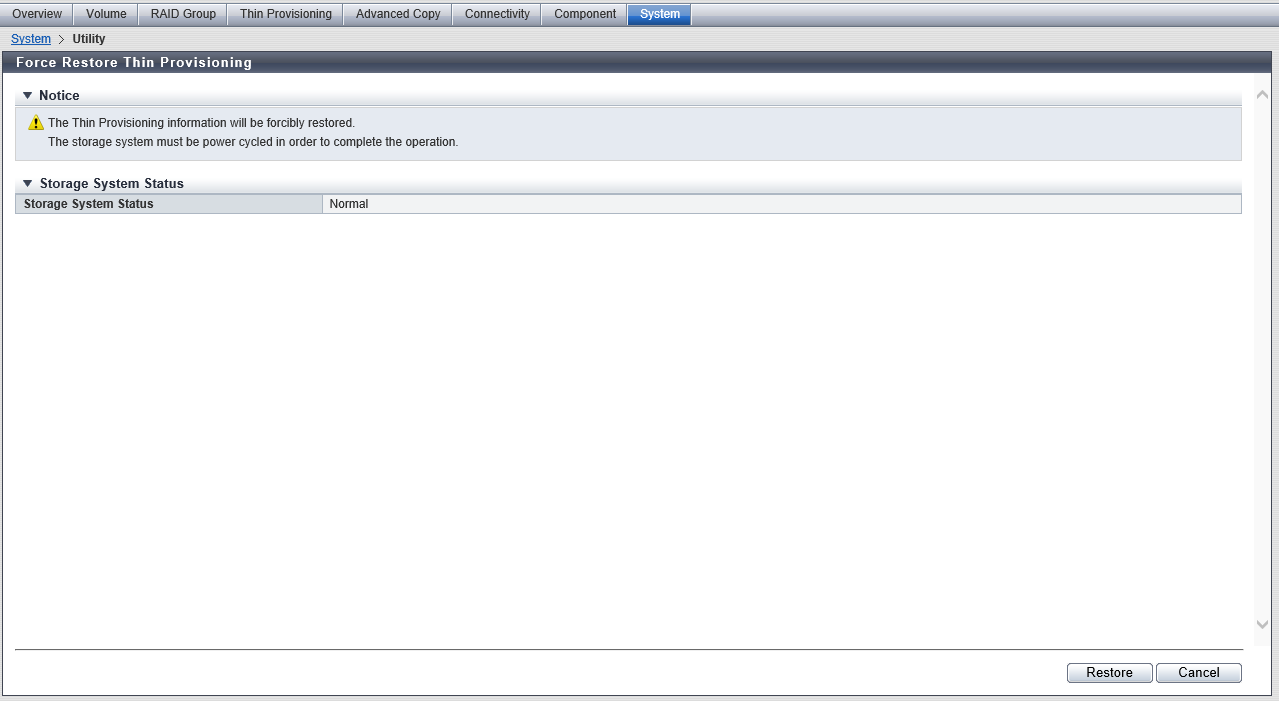Go to the RAID Group tab

(x=183, y=14)
